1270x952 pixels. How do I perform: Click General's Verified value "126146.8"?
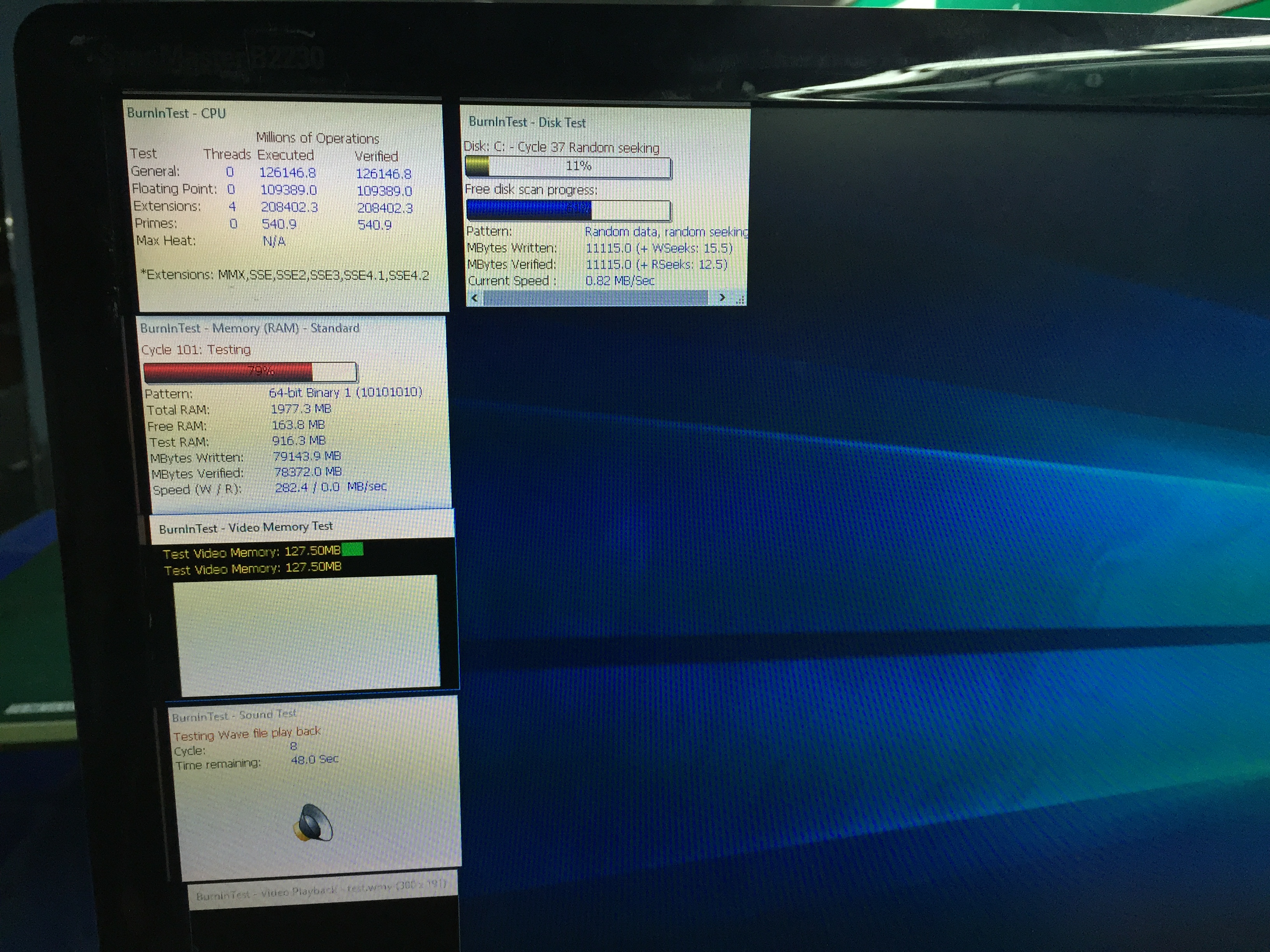(x=384, y=173)
